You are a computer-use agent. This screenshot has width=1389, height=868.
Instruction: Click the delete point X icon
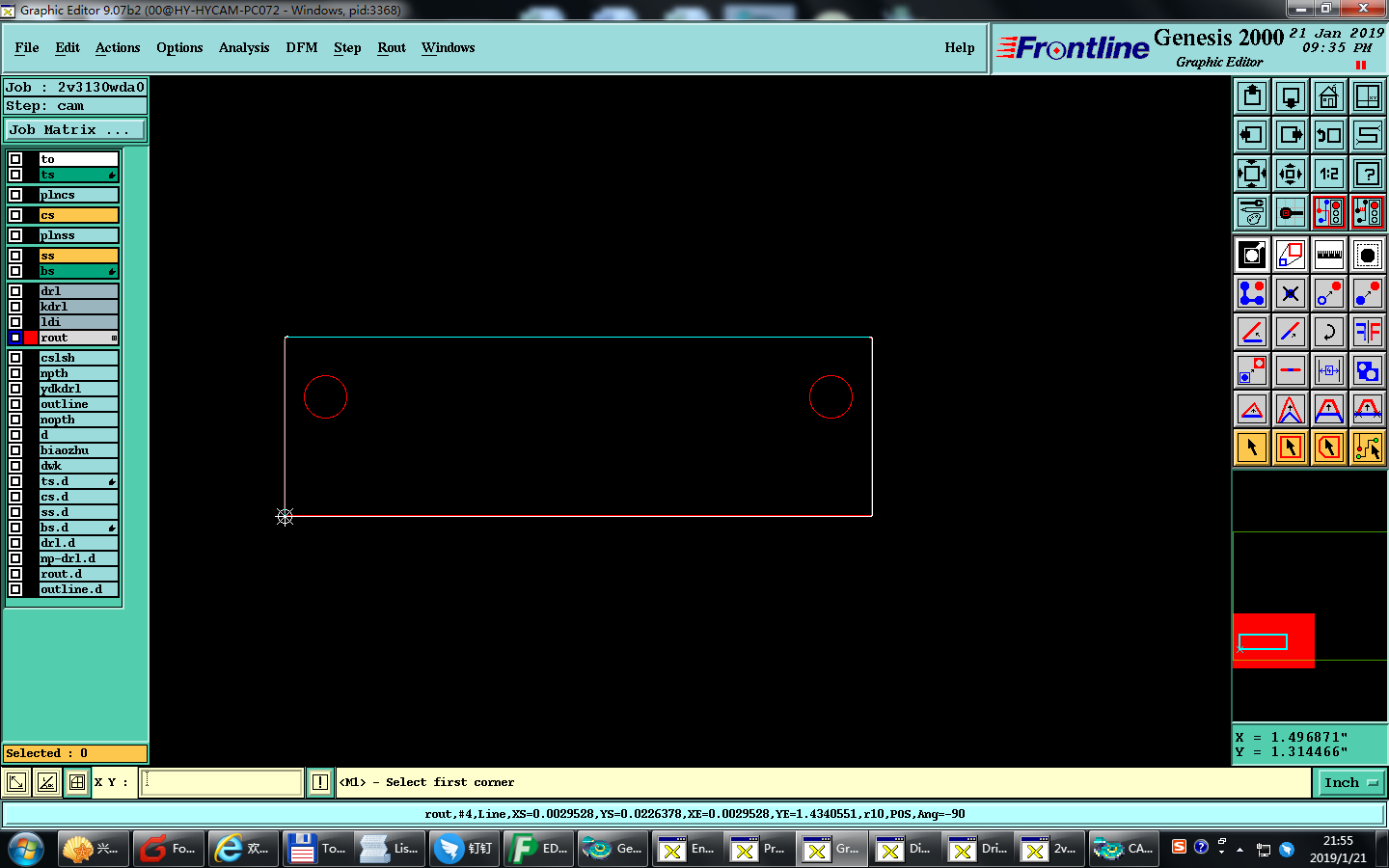[1291, 293]
